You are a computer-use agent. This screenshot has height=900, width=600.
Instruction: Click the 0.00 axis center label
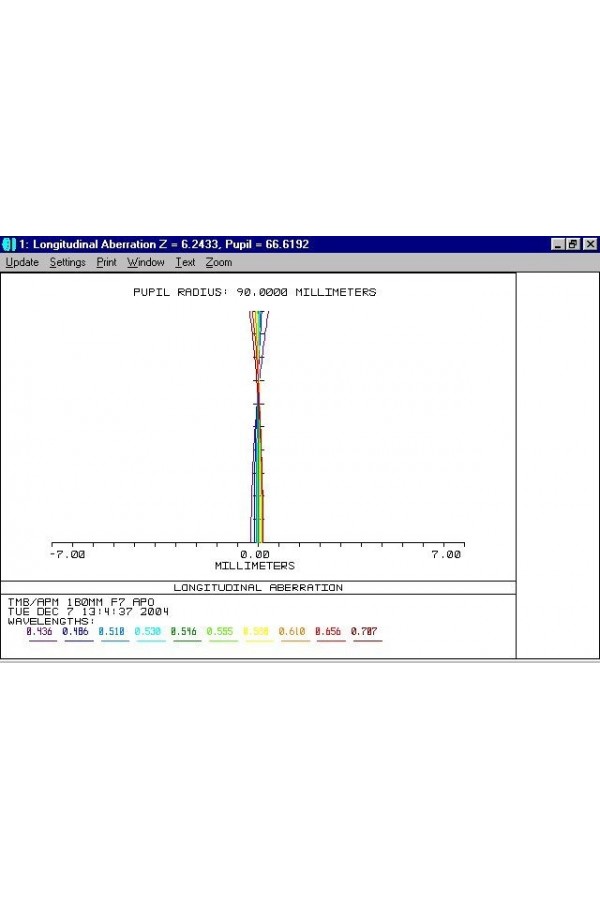tap(255, 554)
